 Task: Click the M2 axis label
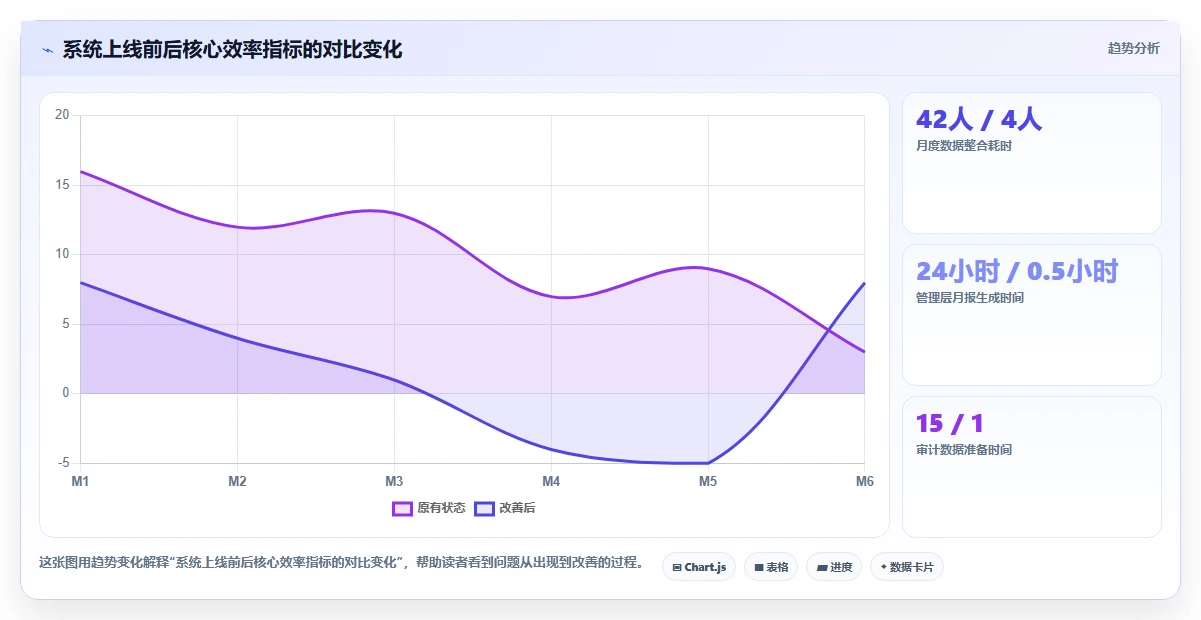click(x=237, y=481)
